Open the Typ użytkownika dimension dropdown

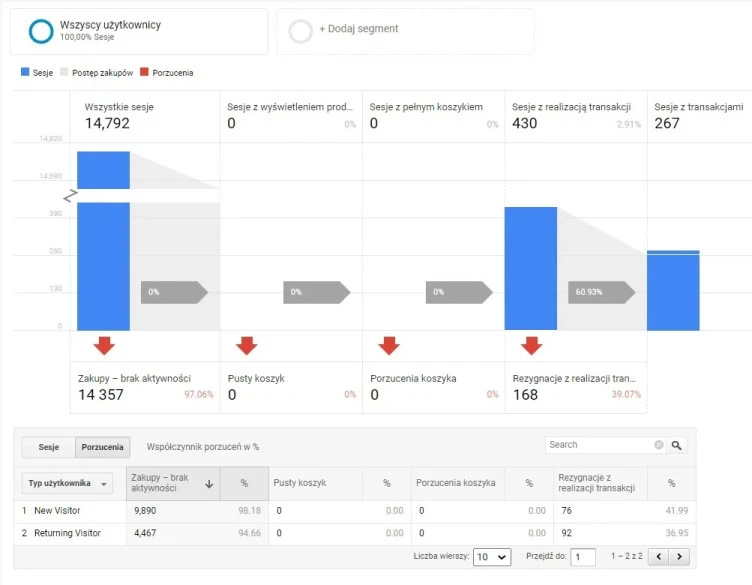[x=67, y=484]
